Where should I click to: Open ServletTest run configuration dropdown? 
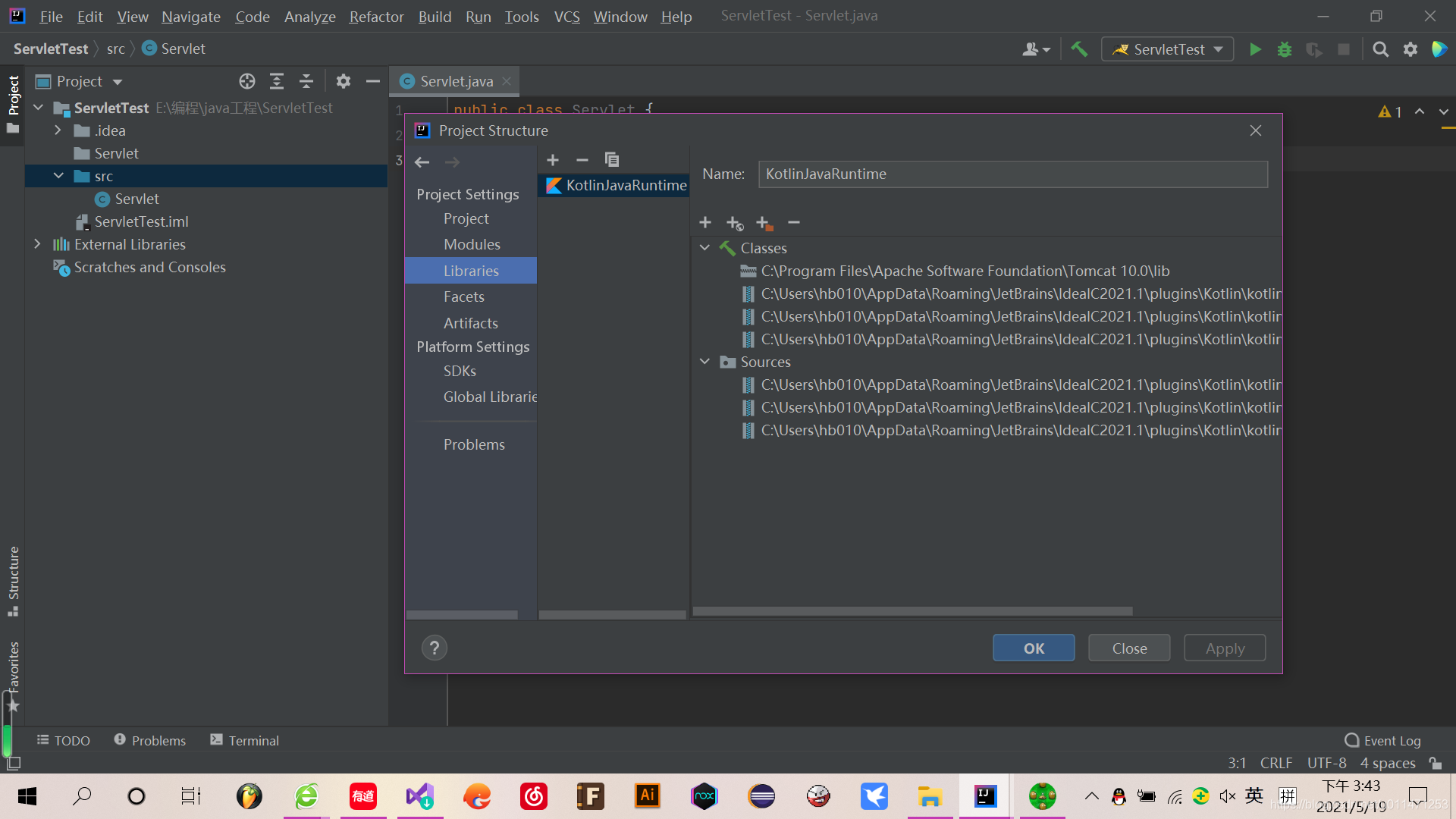1168,49
